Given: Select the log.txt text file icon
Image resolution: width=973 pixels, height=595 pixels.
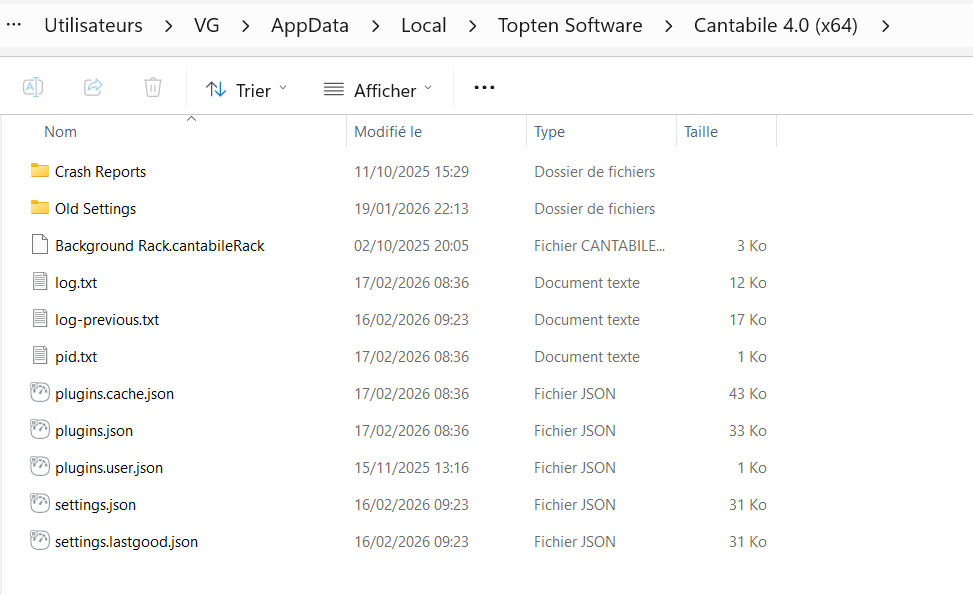Looking at the screenshot, I should [x=40, y=282].
